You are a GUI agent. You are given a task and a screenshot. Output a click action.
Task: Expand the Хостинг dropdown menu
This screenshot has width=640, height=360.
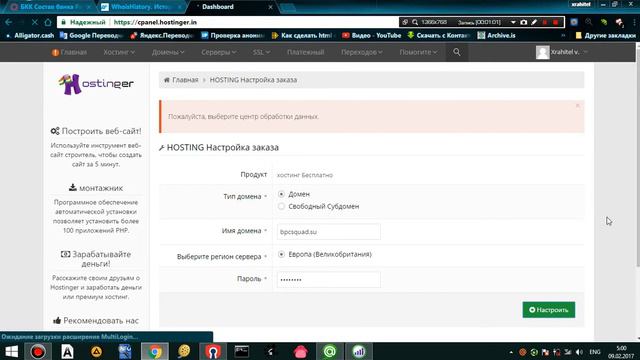click(119, 52)
